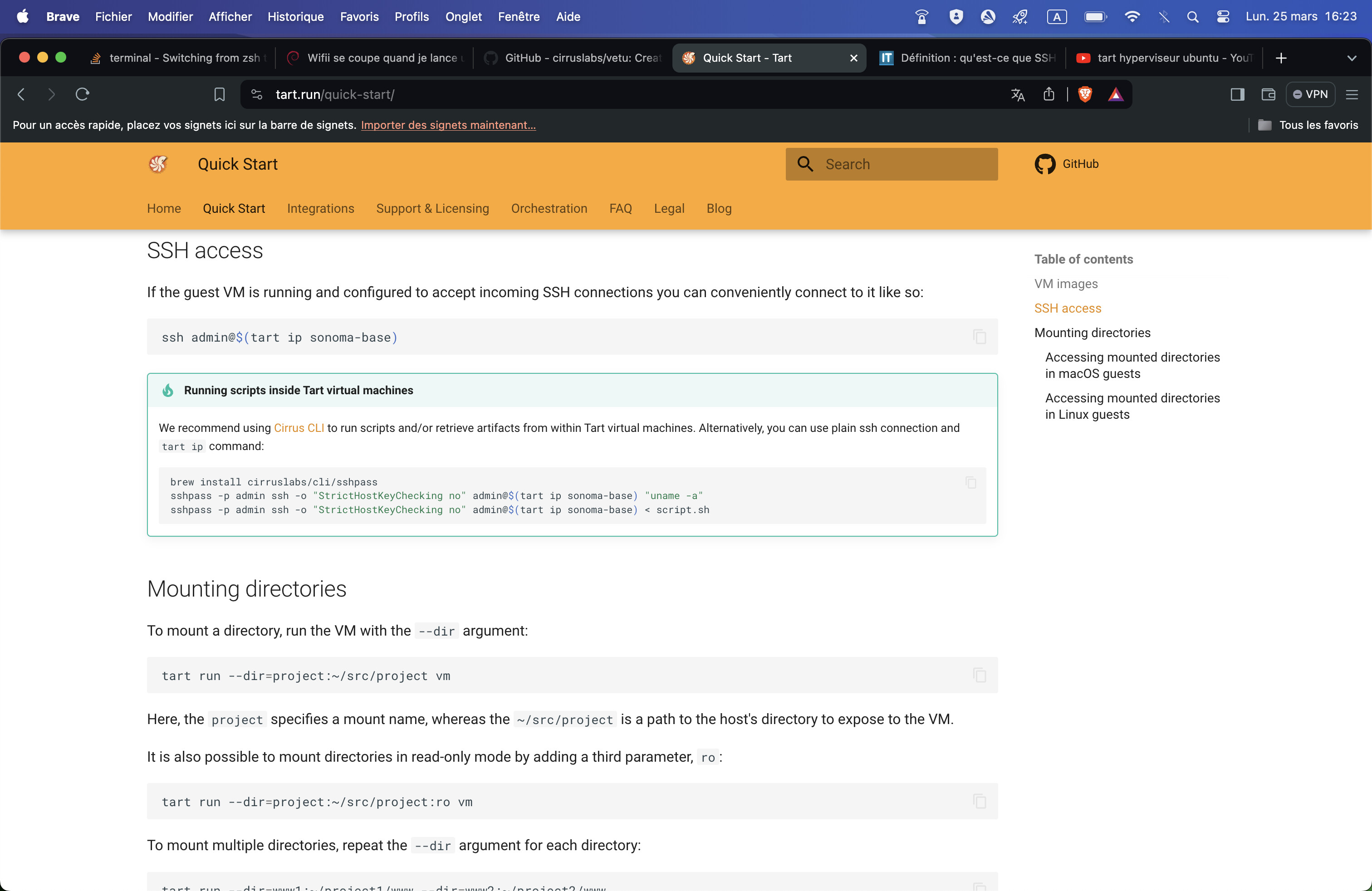The height and width of the screenshot is (891, 1372).
Task: Open the Blog nav tab
Action: (719, 209)
